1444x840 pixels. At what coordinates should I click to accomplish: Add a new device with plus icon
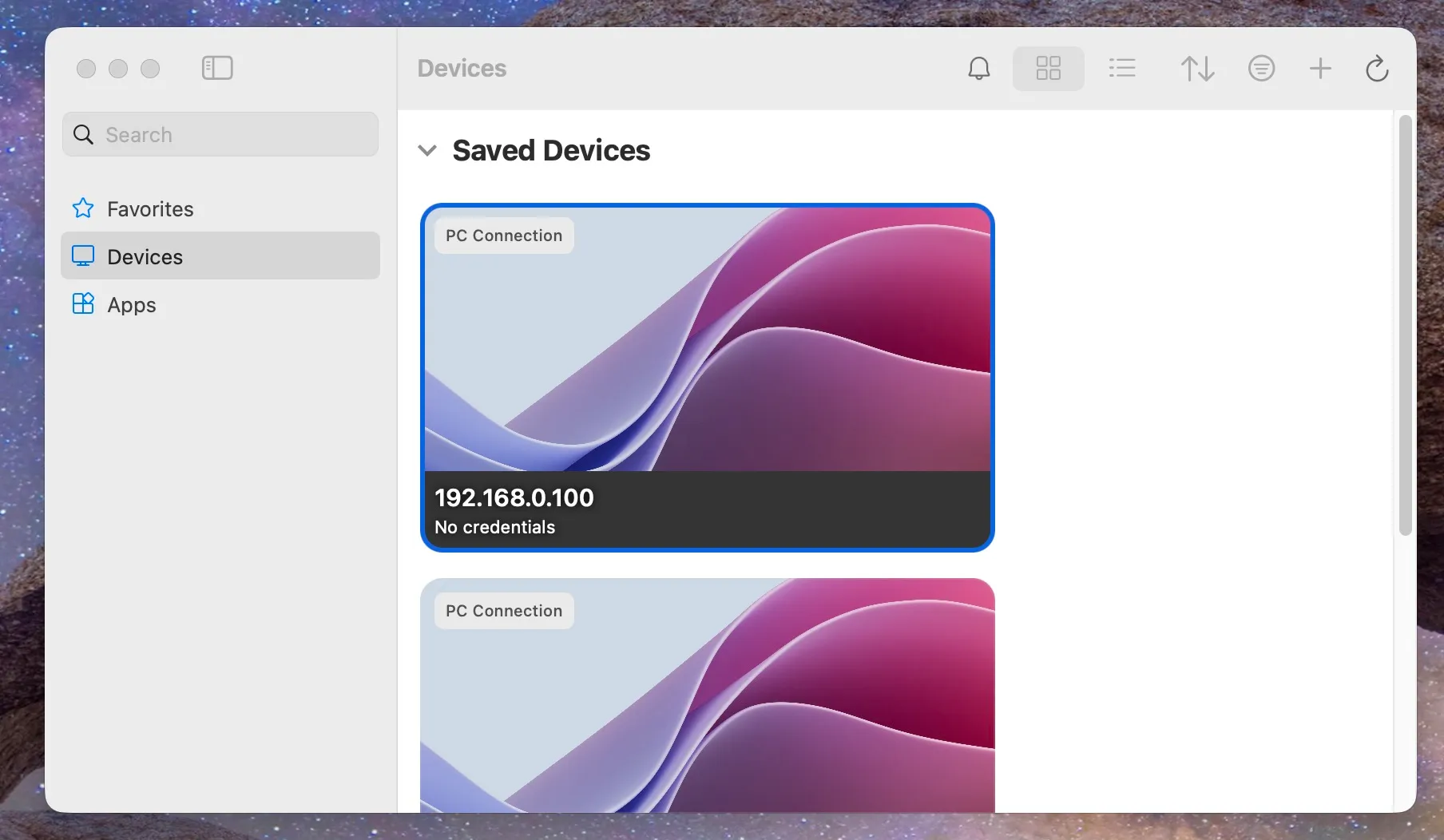click(1320, 68)
